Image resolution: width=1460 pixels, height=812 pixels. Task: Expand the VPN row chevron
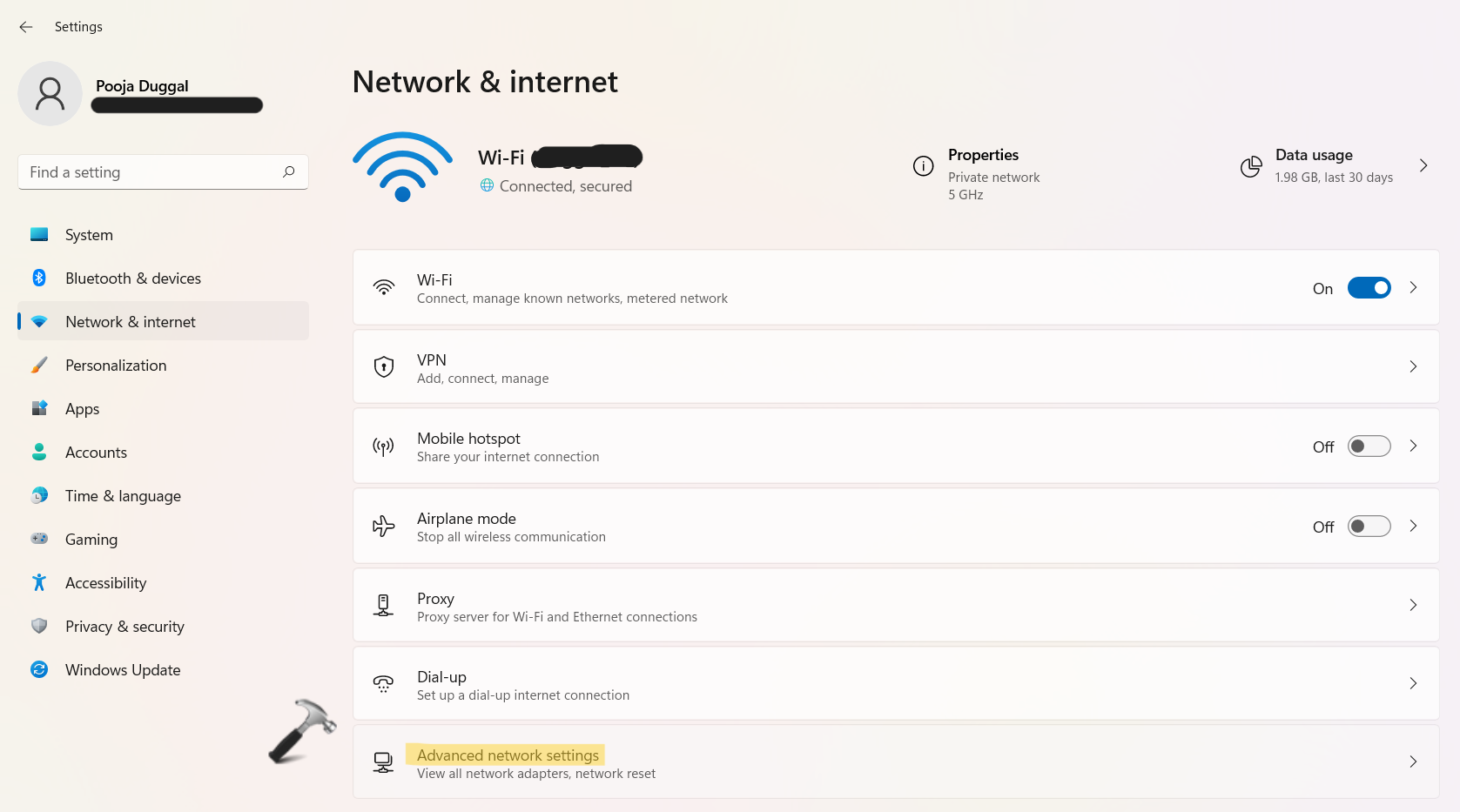click(x=1413, y=366)
